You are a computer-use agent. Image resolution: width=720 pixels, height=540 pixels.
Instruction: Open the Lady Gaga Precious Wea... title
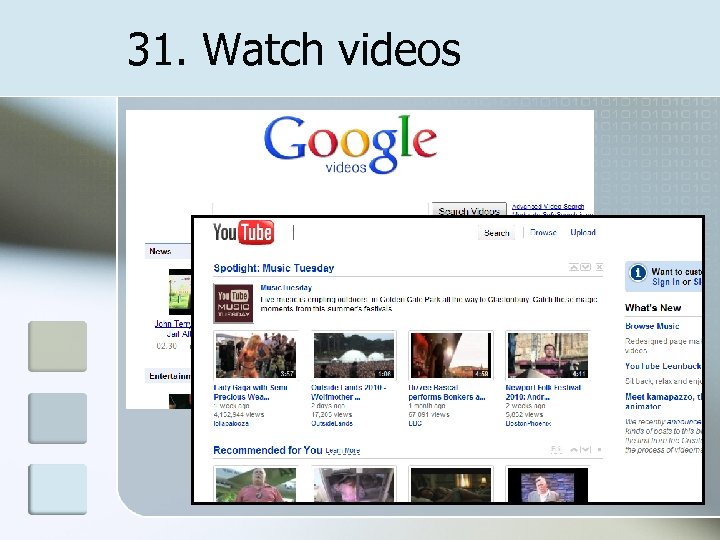[x=251, y=392]
